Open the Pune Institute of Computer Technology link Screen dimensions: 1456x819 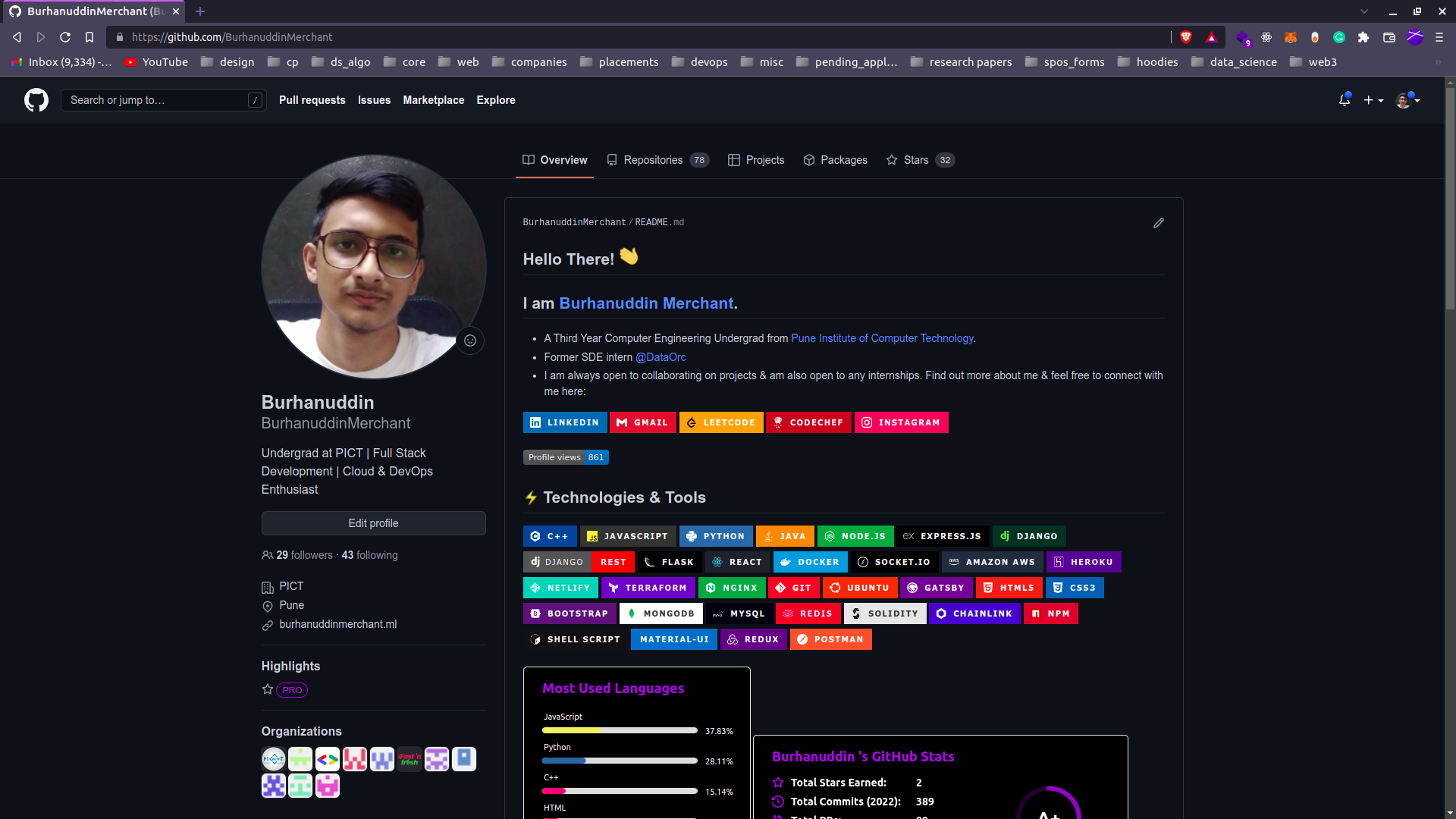click(882, 338)
